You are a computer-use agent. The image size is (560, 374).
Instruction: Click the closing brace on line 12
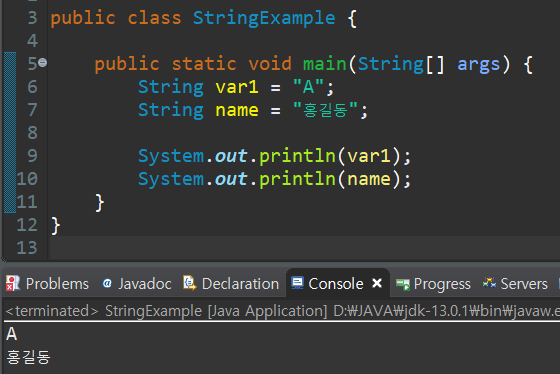coord(55,225)
